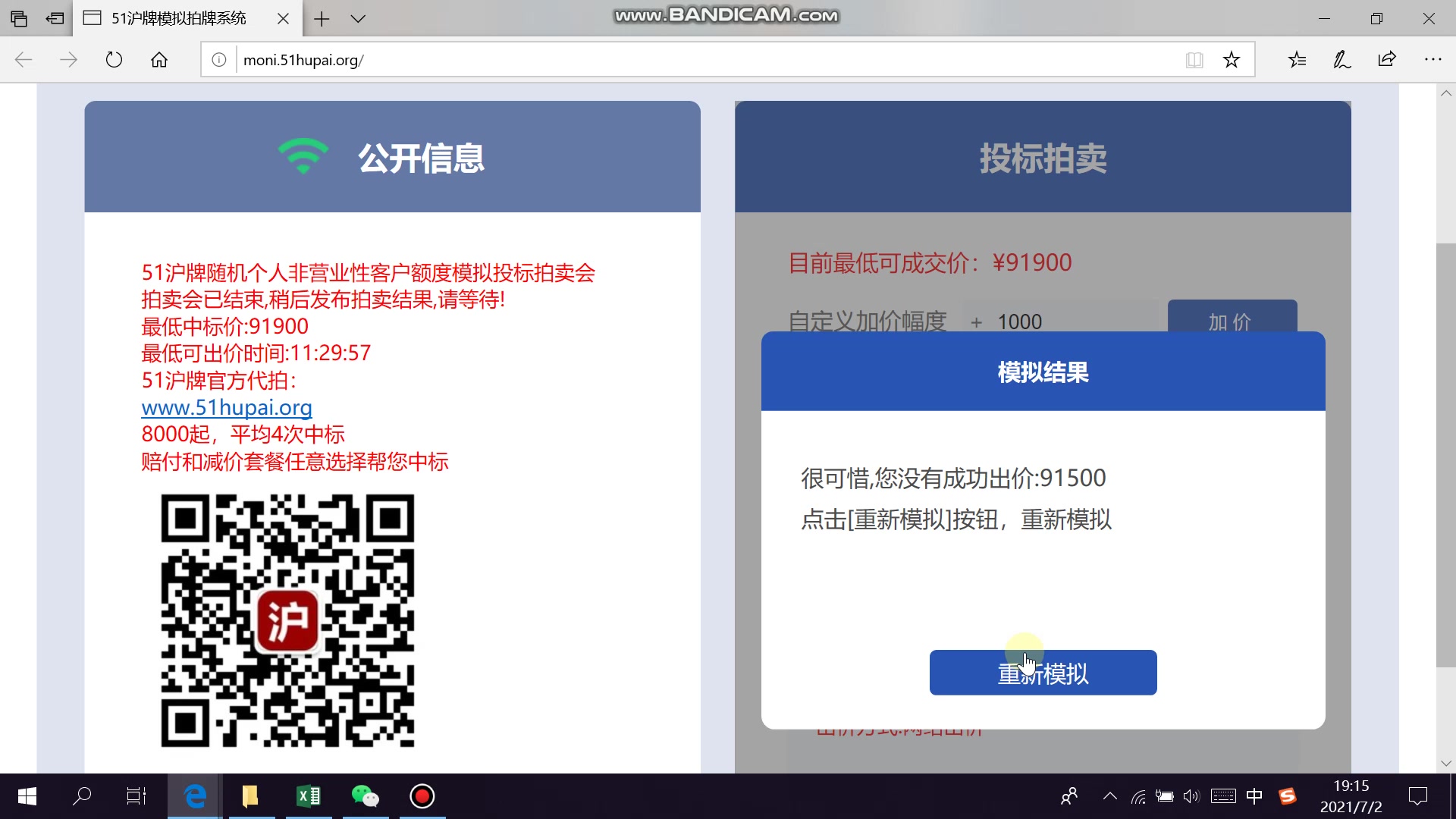
Task: Open File Explorer from taskbar
Action: (x=251, y=796)
